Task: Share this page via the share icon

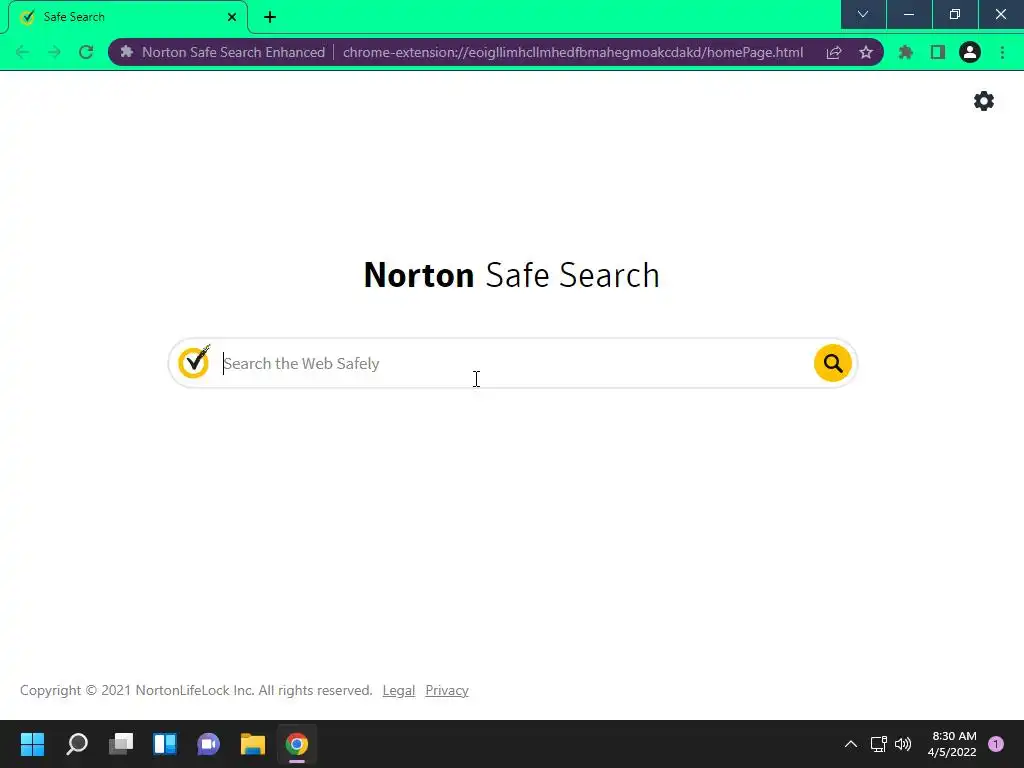Action: [833, 52]
